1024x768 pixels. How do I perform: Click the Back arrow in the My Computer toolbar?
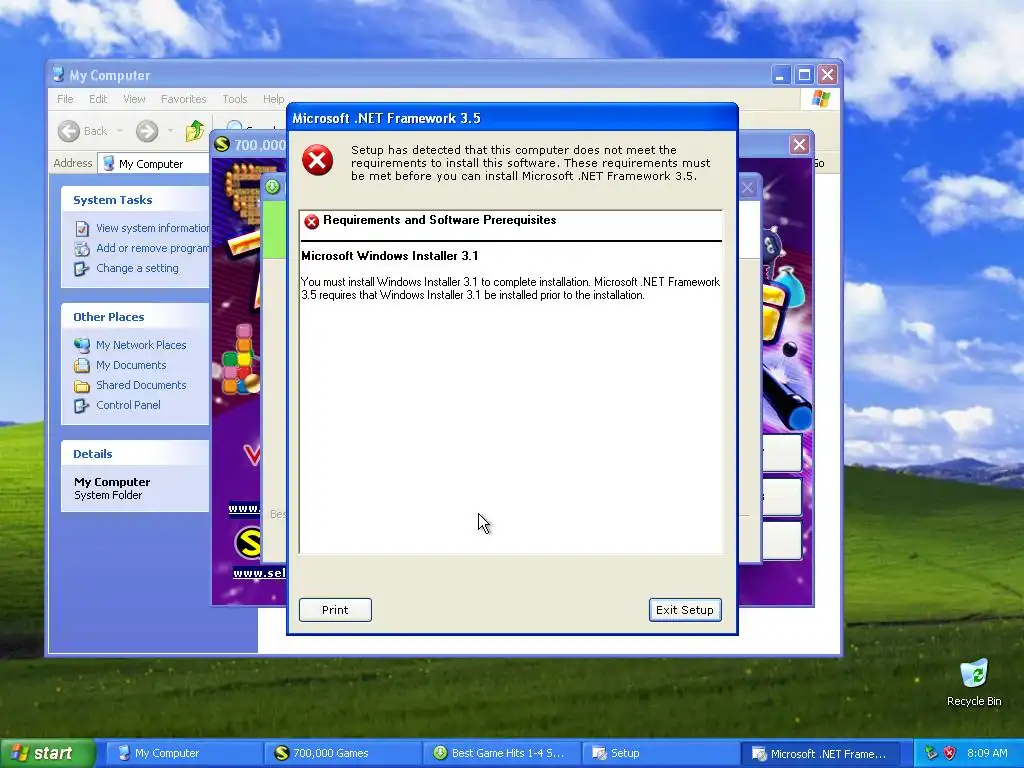(x=69, y=131)
